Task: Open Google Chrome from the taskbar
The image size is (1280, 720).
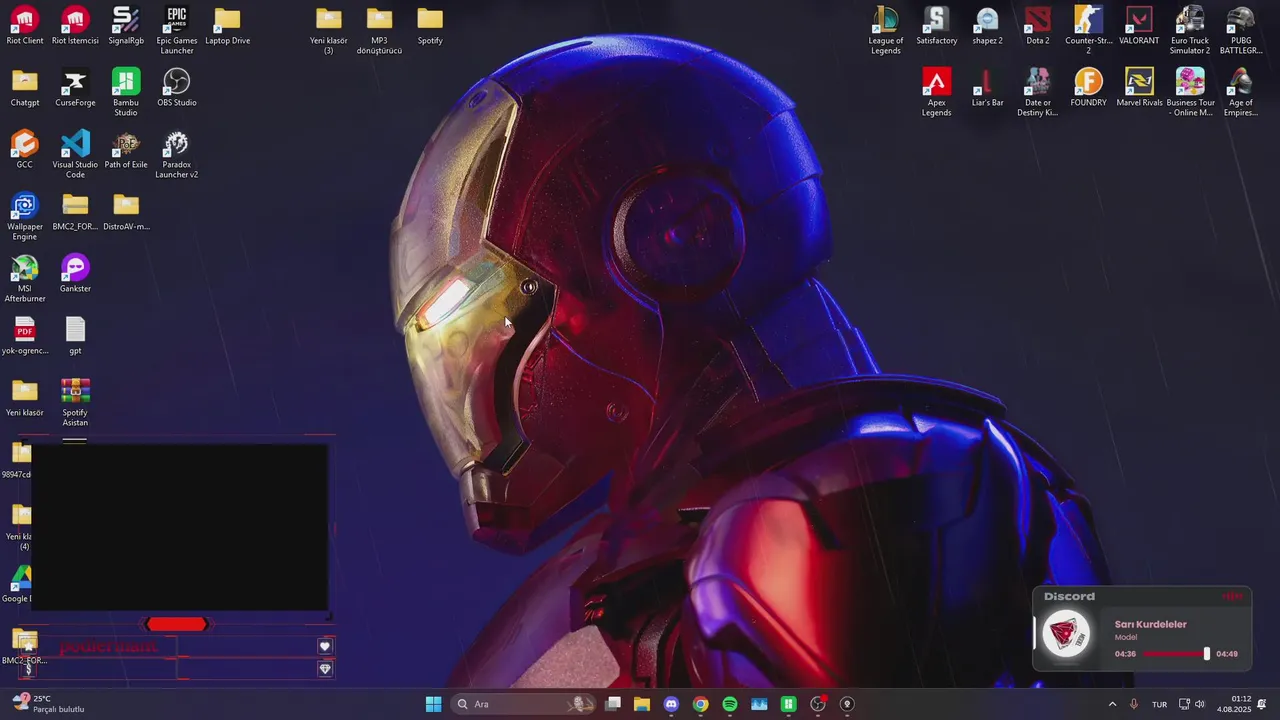Action: pyautogui.click(x=700, y=704)
